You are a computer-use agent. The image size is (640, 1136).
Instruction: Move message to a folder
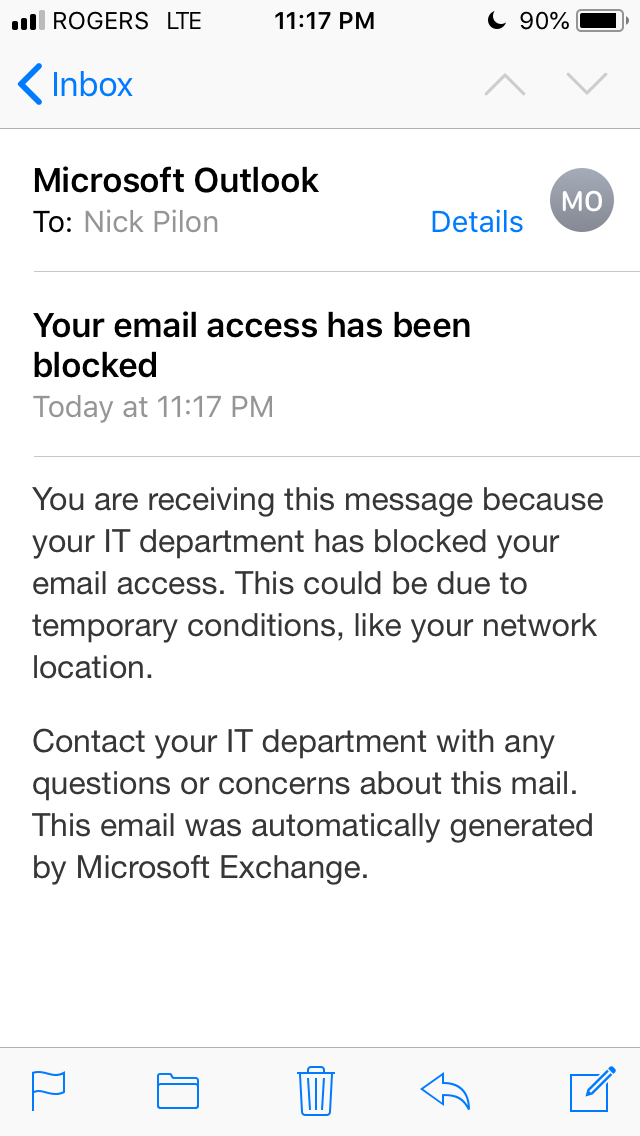click(178, 1090)
